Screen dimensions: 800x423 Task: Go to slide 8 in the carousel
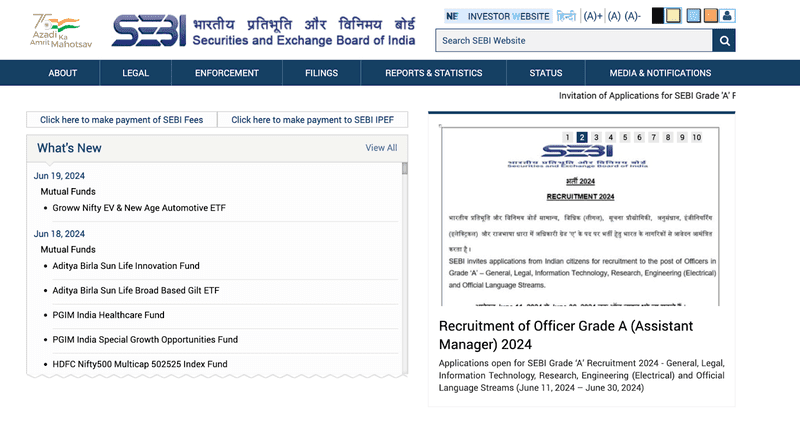667,137
